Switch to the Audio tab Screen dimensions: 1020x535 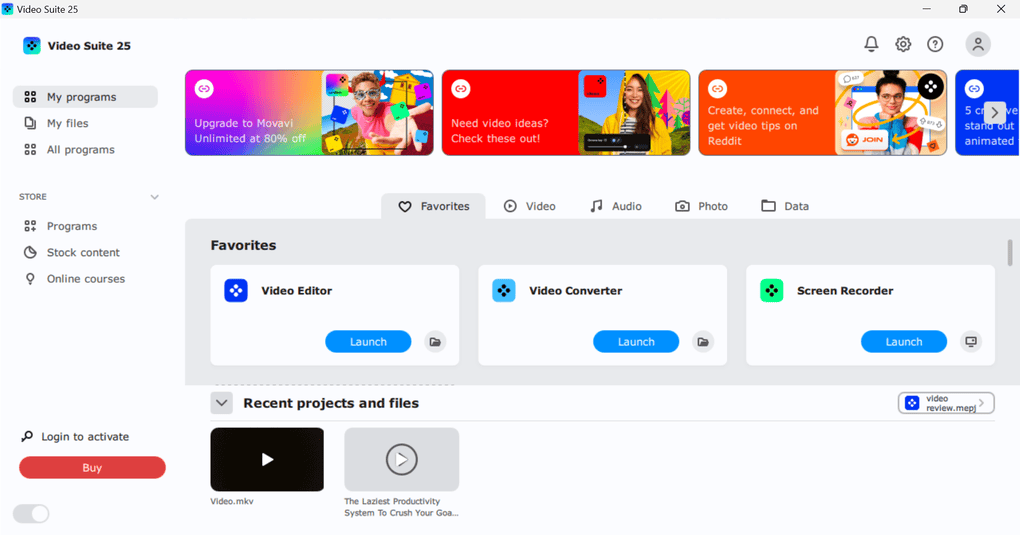[x=615, y=206]
